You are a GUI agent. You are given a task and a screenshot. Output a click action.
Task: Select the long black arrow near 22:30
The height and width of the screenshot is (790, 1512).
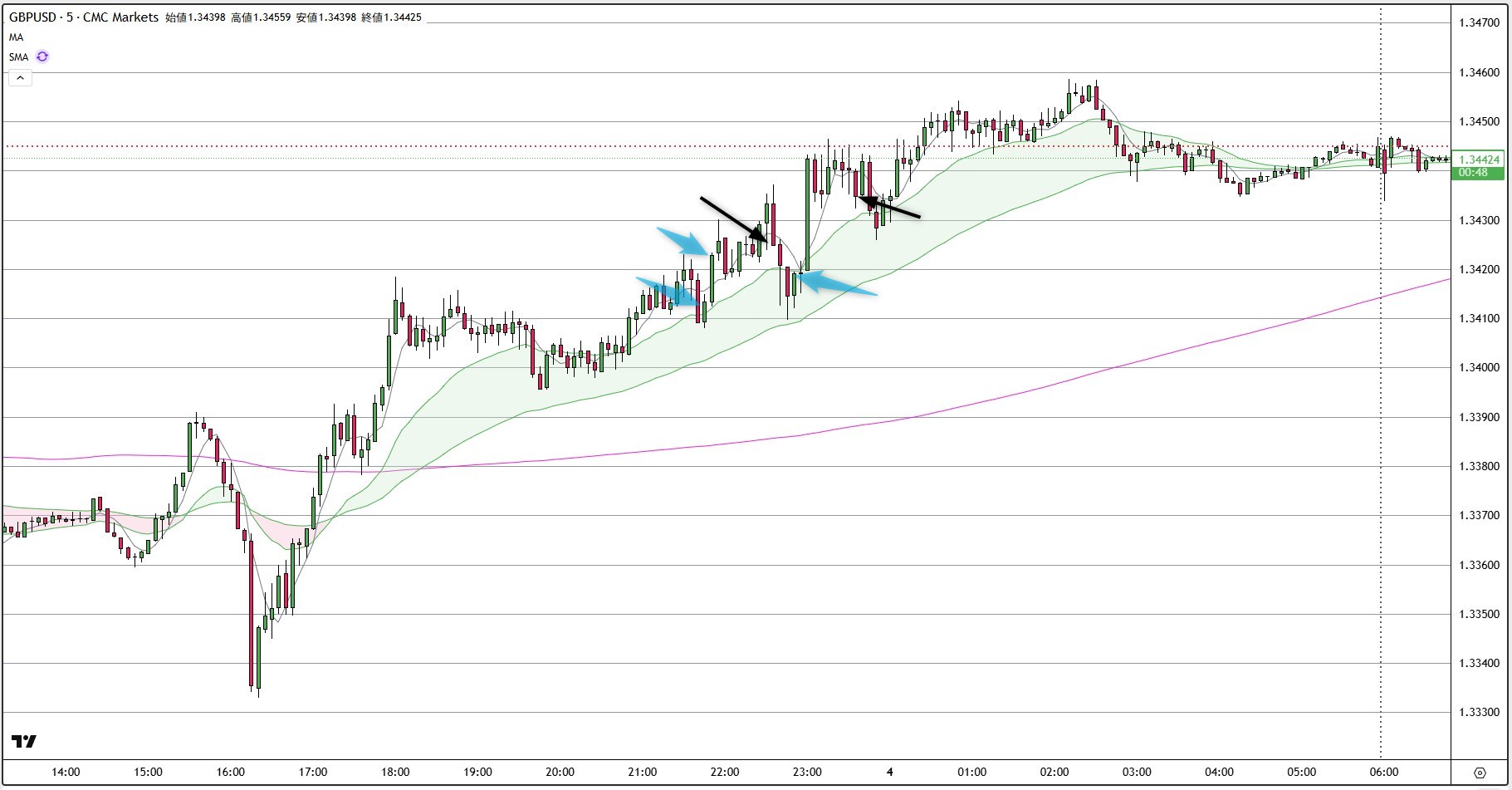(734, 219)
